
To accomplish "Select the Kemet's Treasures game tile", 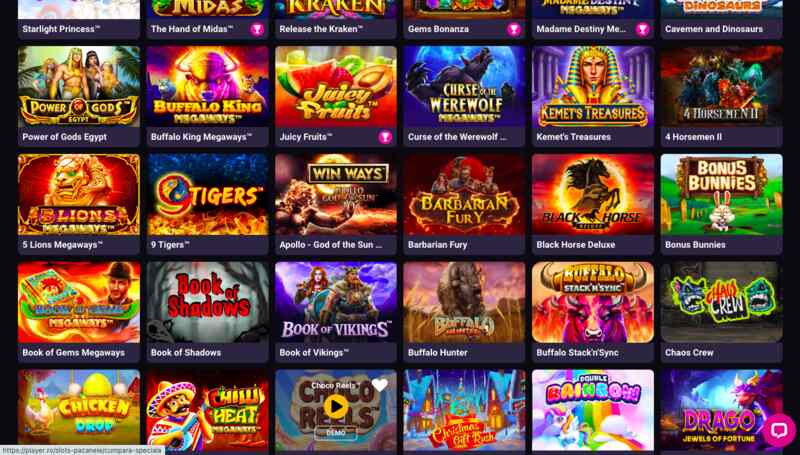I will coord(593,96).
